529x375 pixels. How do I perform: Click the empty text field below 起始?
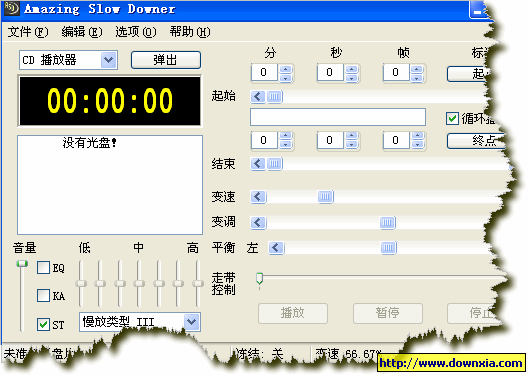338,117
